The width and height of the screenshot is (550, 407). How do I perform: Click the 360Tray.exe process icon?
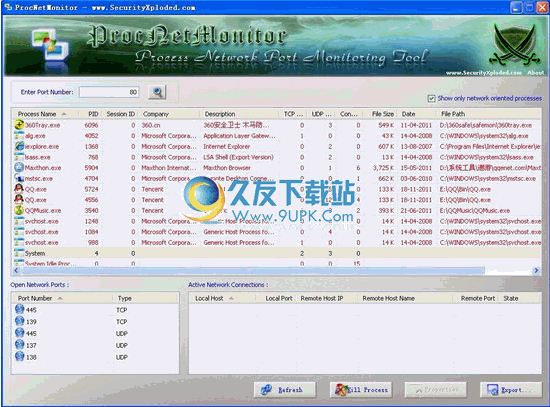pyautogui.click(x=19, y=125)
